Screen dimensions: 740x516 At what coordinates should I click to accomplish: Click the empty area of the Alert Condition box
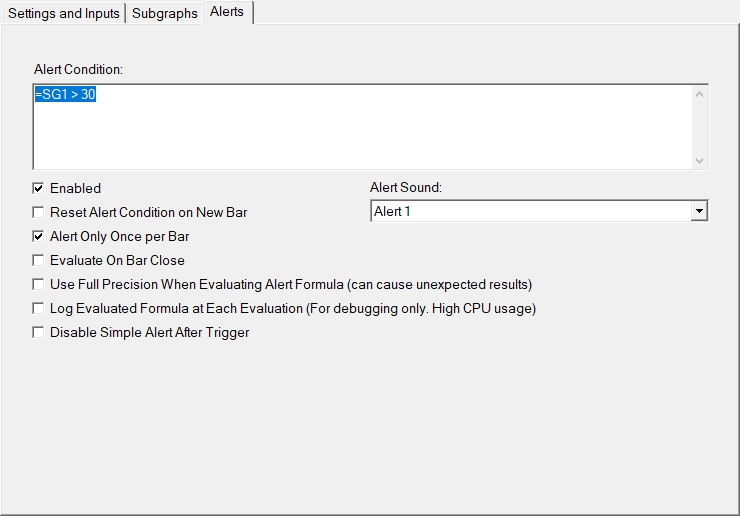(360, 135)
